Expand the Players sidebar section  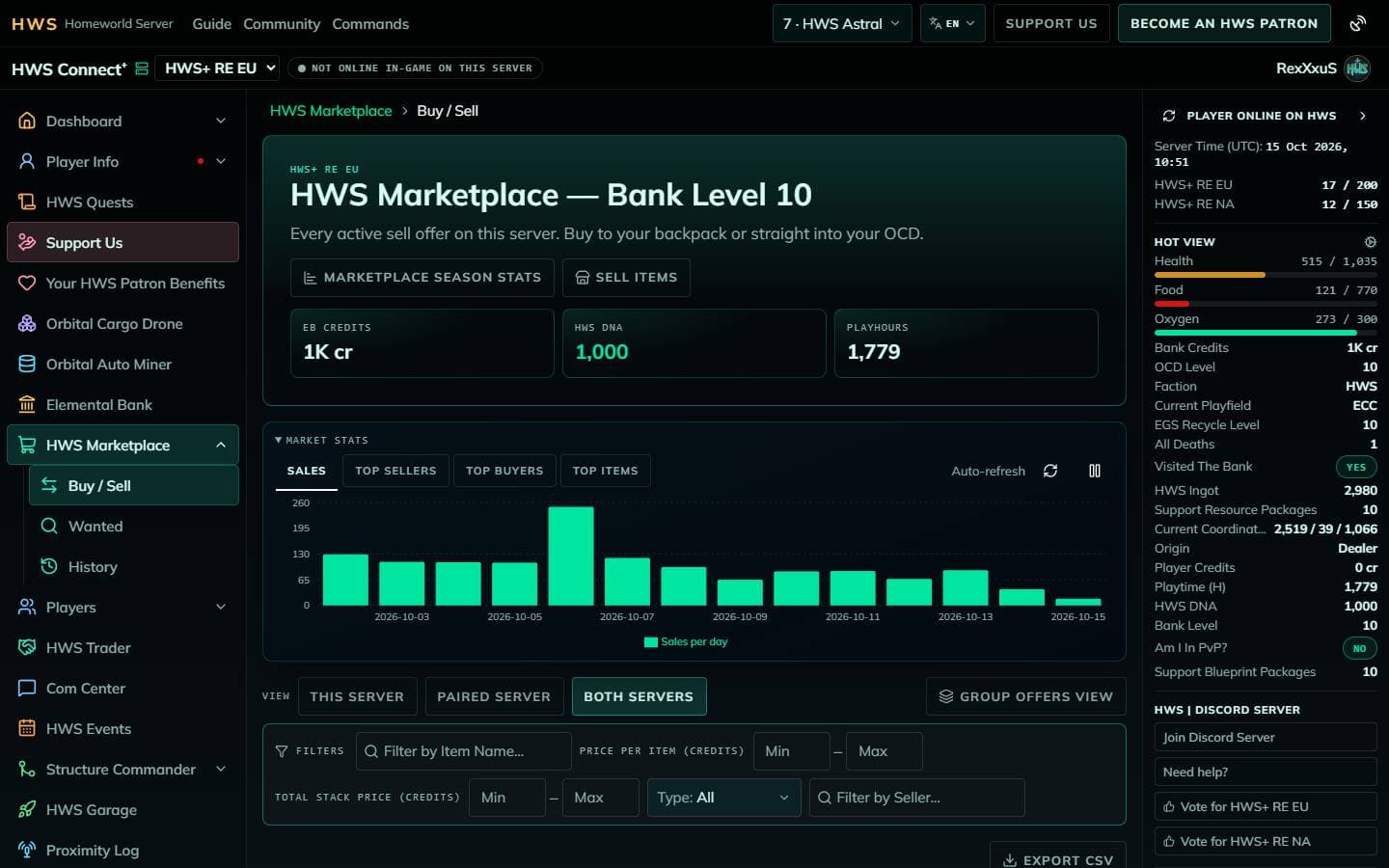click(x=221, y=607)
